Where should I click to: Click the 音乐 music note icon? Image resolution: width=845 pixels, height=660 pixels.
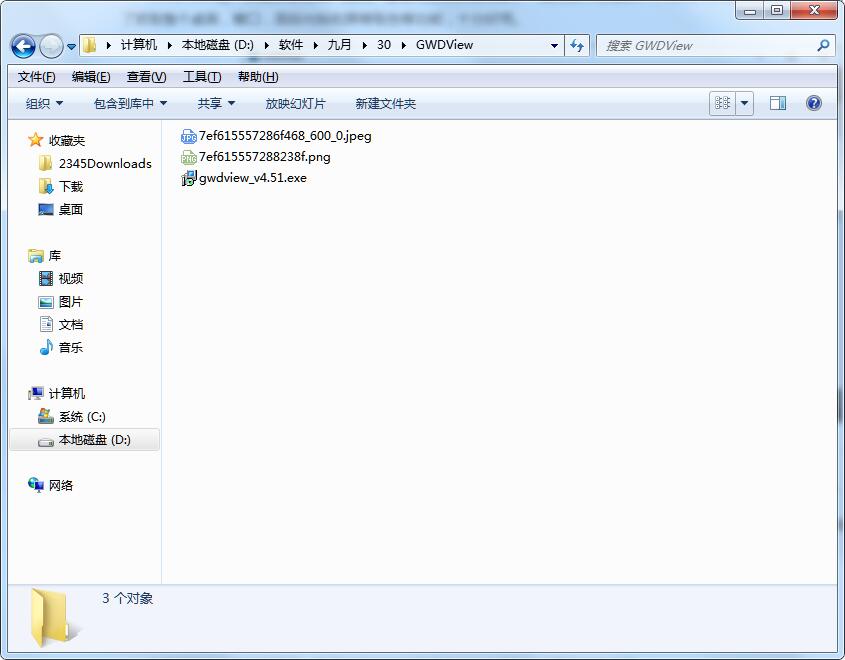[46, 347]
